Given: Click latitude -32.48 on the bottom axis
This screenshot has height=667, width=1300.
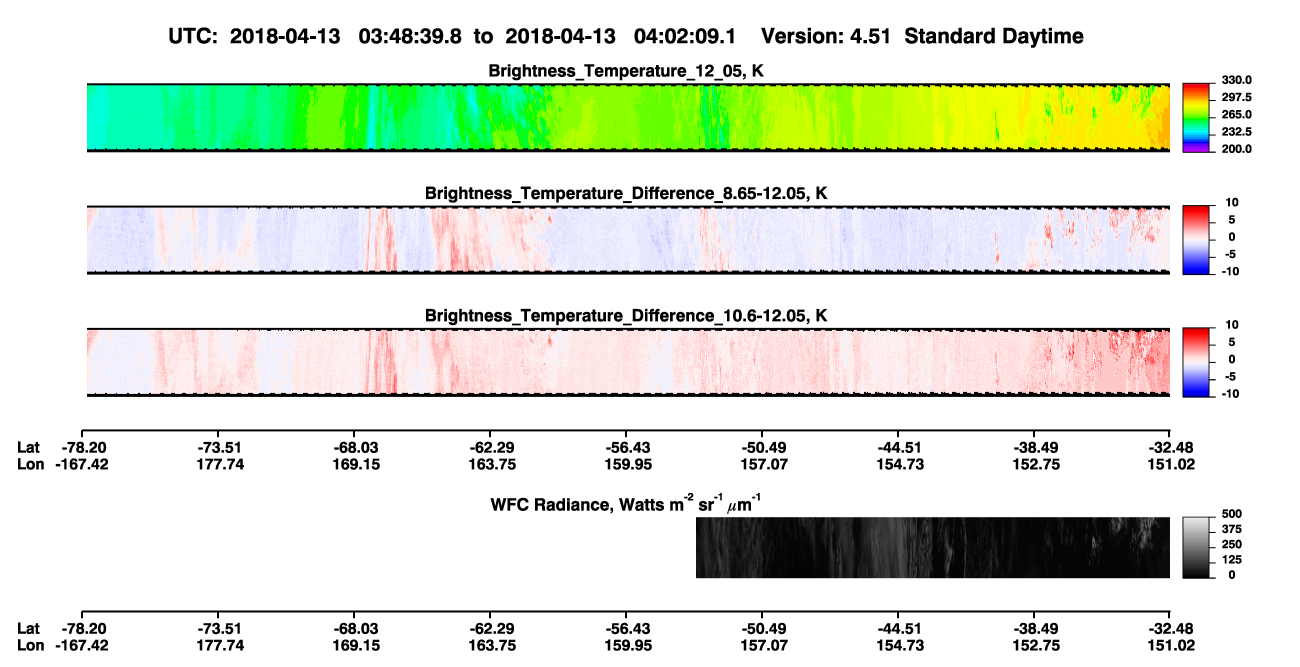Looking at the screenshot, I should pyautogui.click(x=1170, y=628).
